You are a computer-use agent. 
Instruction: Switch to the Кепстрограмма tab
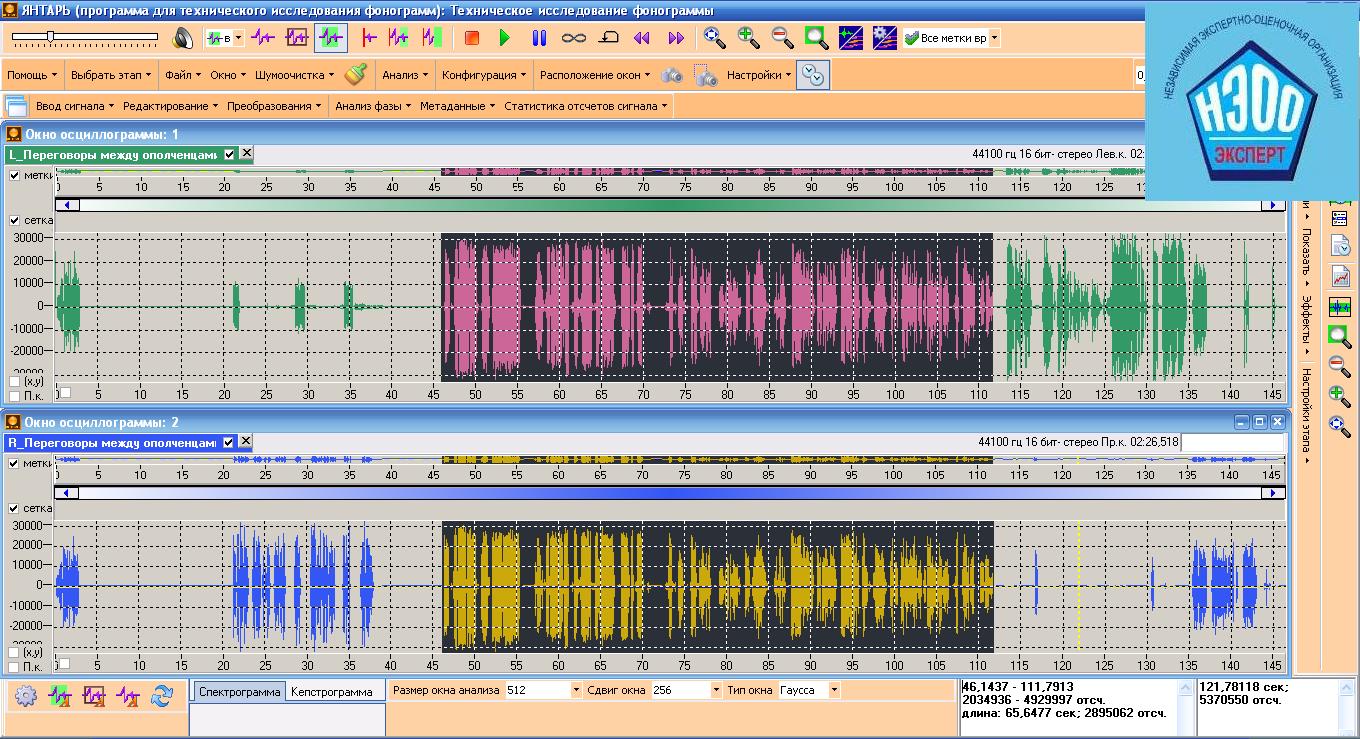tap(330, 691)
